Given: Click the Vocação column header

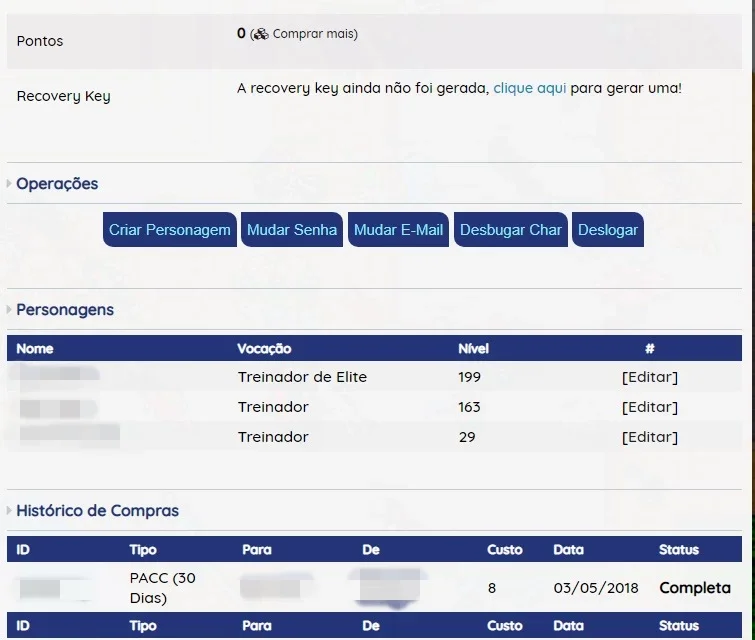Looking at the screenshot, I should (264, 349).
